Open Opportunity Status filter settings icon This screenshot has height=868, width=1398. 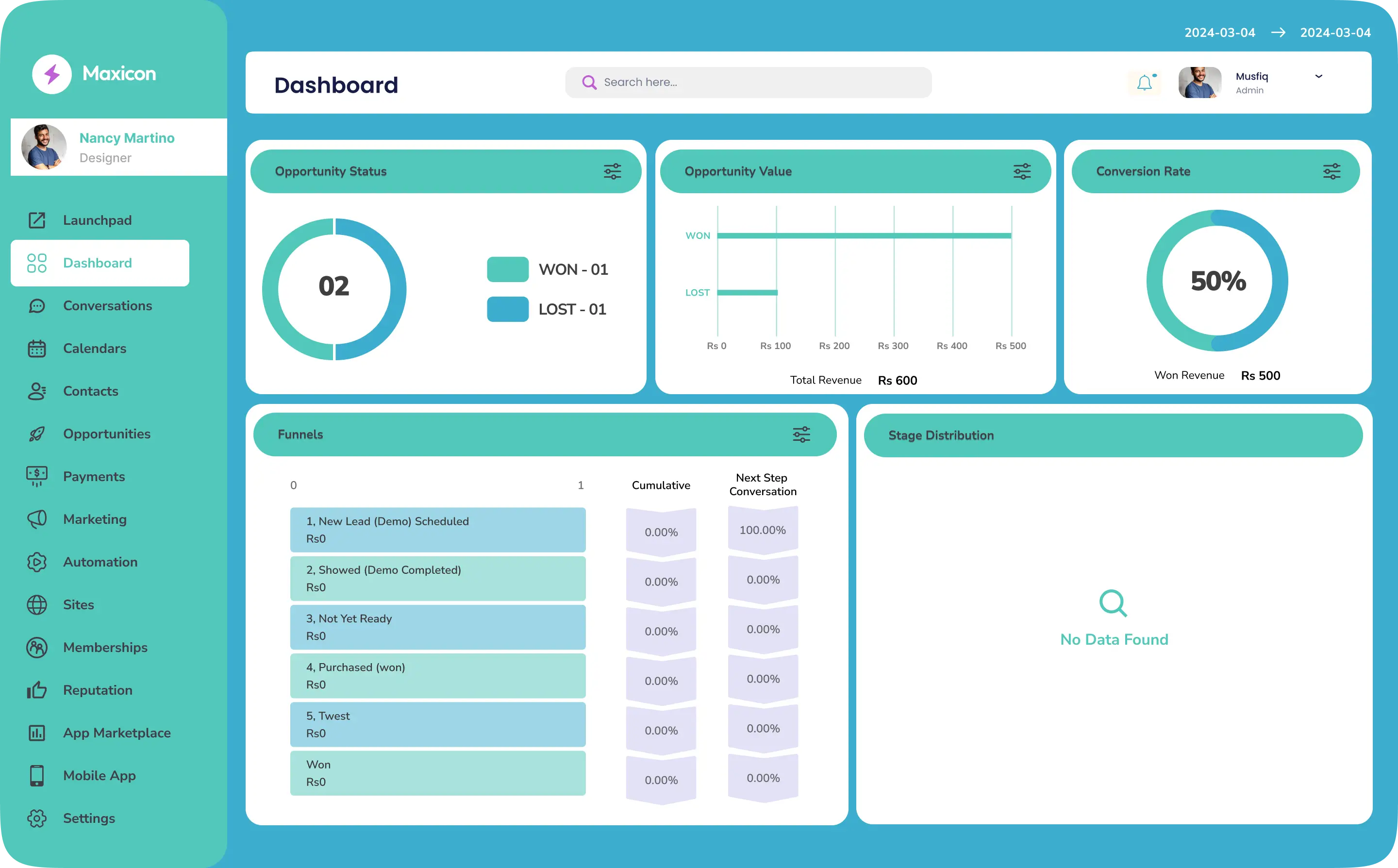coord(612,172)
